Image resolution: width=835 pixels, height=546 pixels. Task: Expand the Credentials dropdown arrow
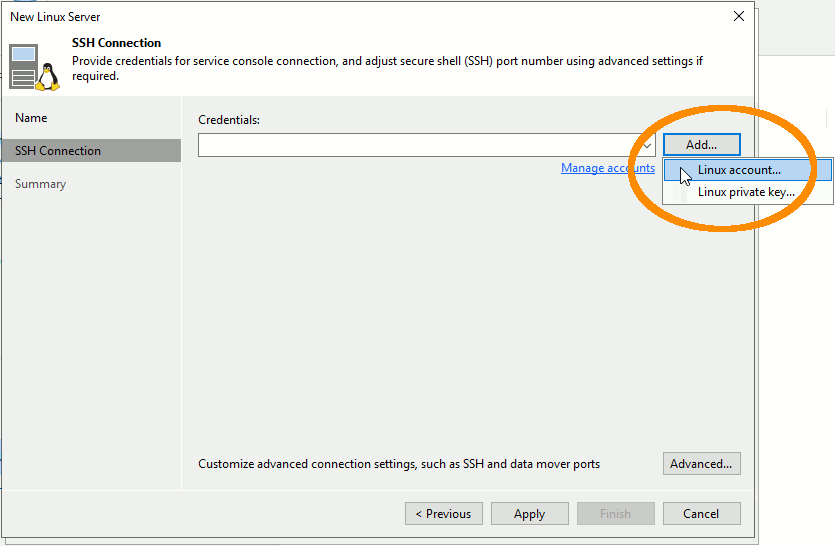pyautogui.click(x=647, y=146)
